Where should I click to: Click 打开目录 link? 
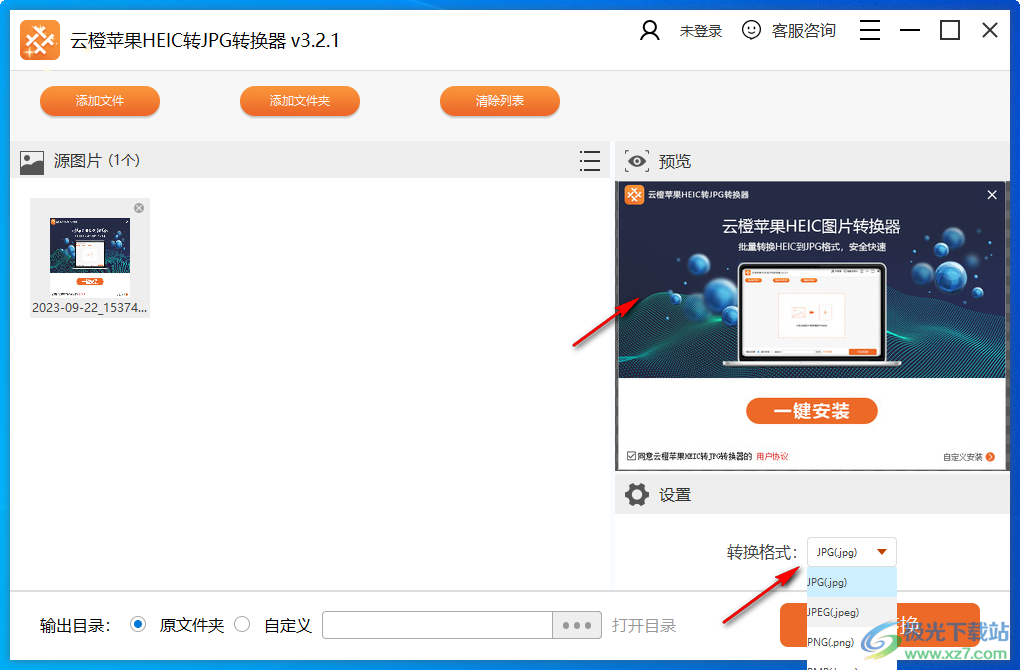tap(643, 626)
